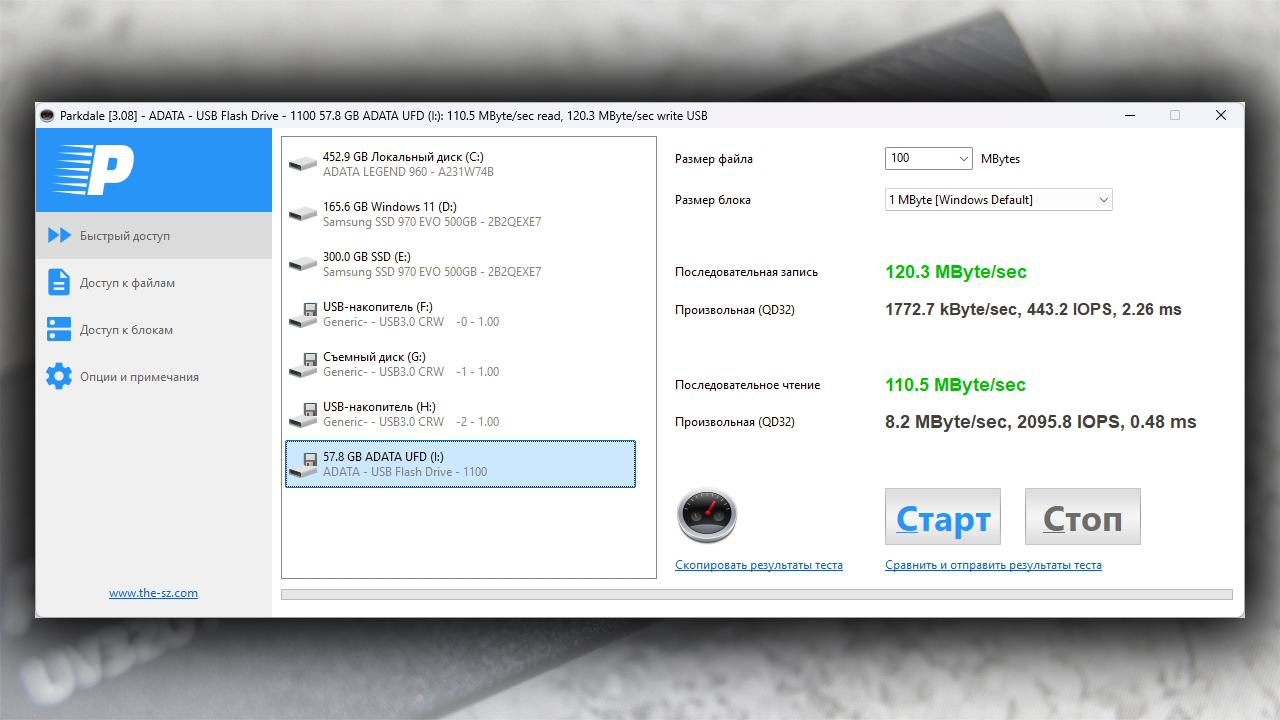The image size is (1280, 720).
Task: Click the removable drive icon for USB-накопитель (F:)
Action: (x=302, y=314)
